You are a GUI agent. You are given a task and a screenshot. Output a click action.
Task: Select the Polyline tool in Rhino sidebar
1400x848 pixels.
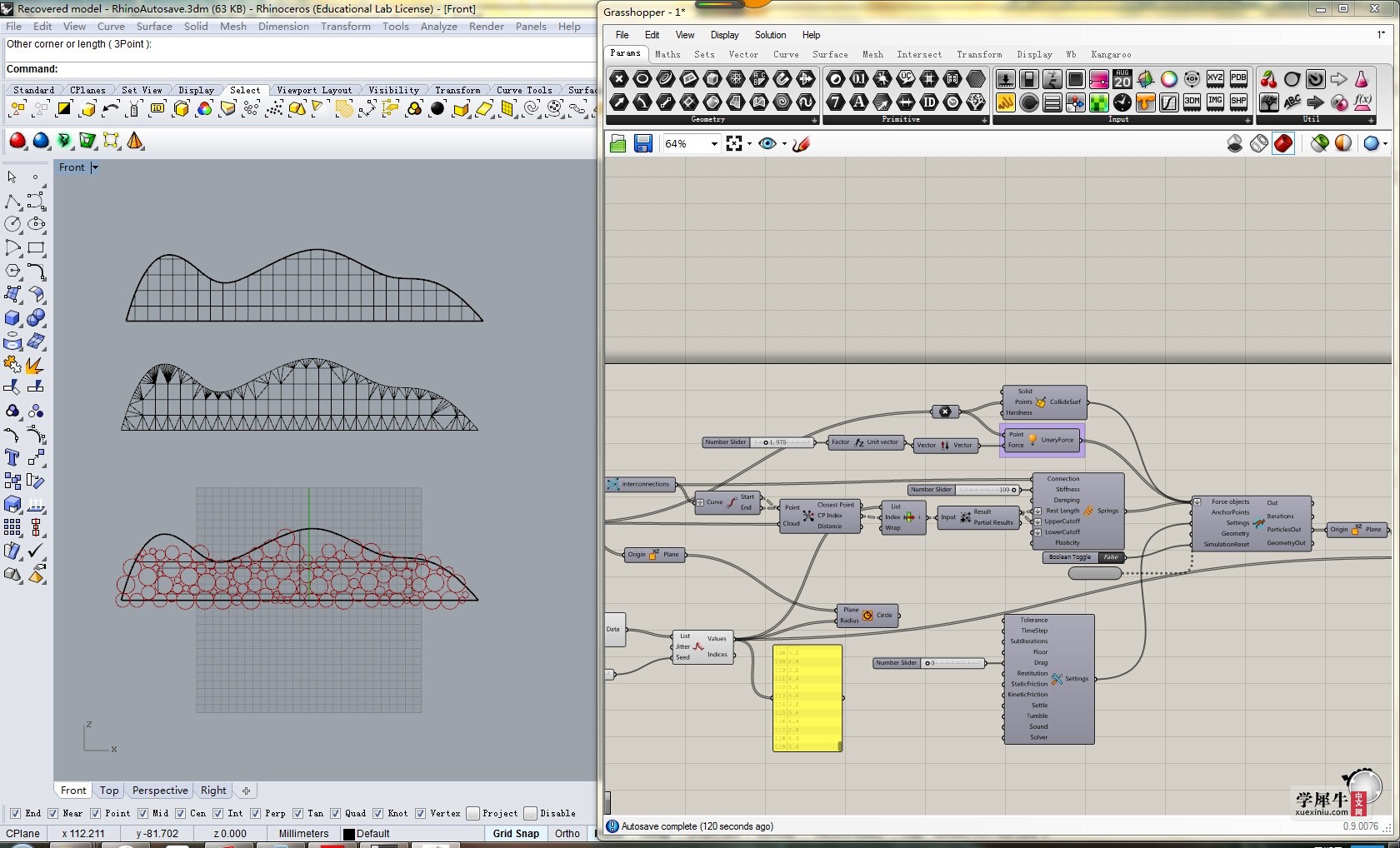click(12, 202)
